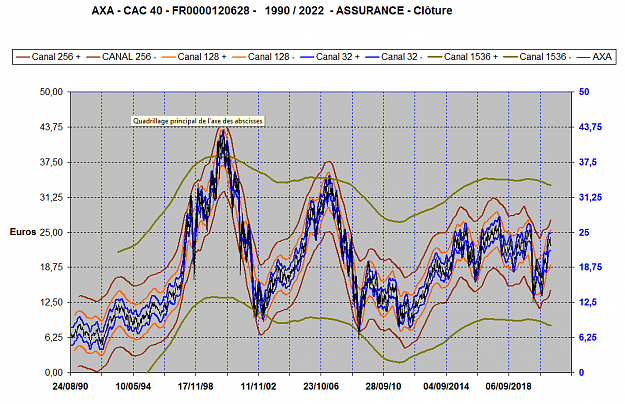The image size is (625, 404).
Task: Click the 43,75 left axis label
Action: tap(51, 127)
